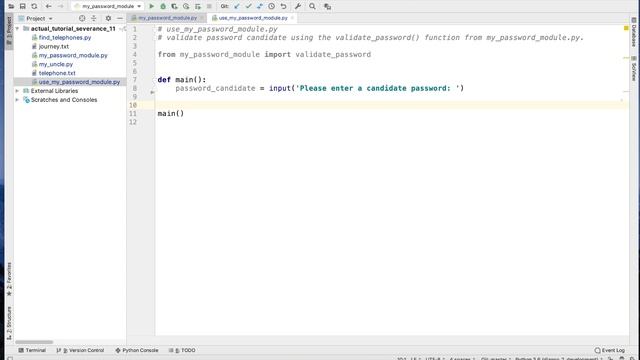Open Project panel gear options

click(x=108, y=18)
